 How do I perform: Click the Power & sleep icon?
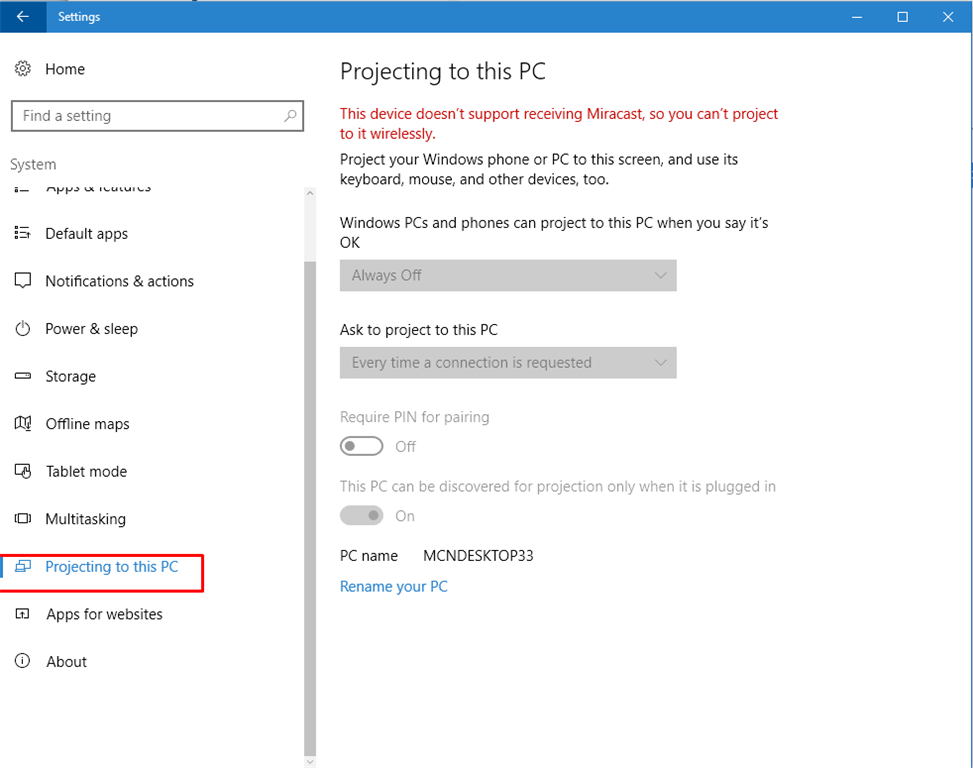pos(23,329)
